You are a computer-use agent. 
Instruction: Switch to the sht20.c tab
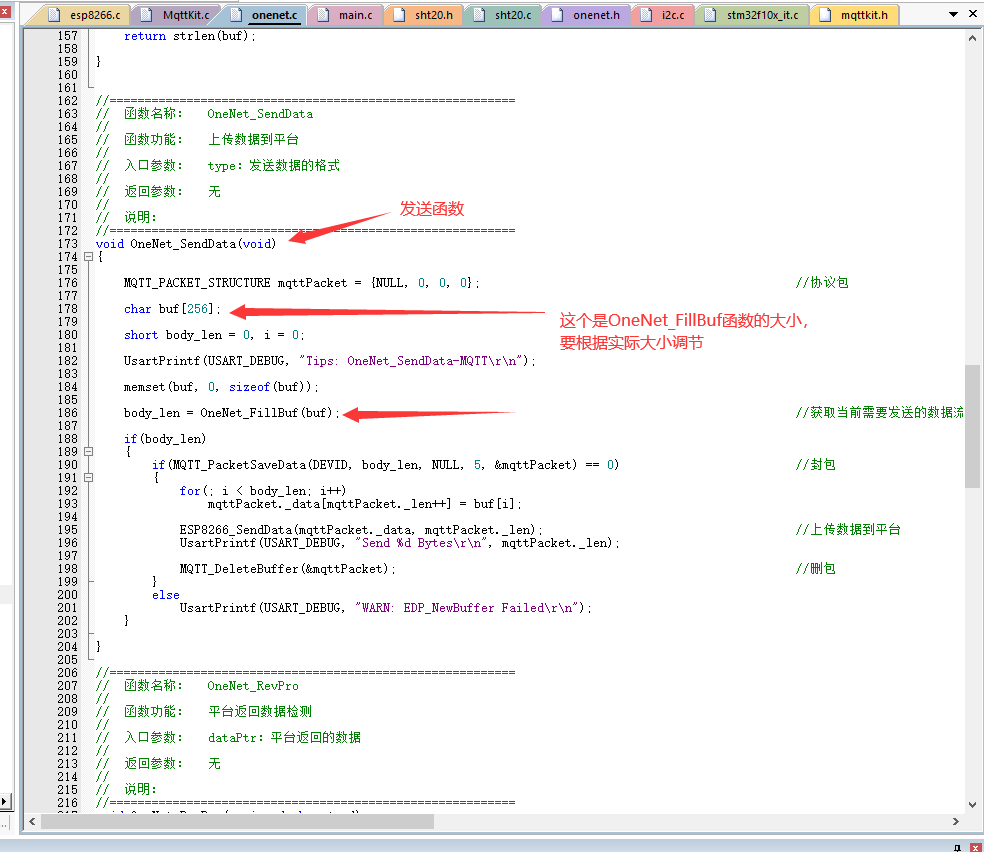(513, 14)
